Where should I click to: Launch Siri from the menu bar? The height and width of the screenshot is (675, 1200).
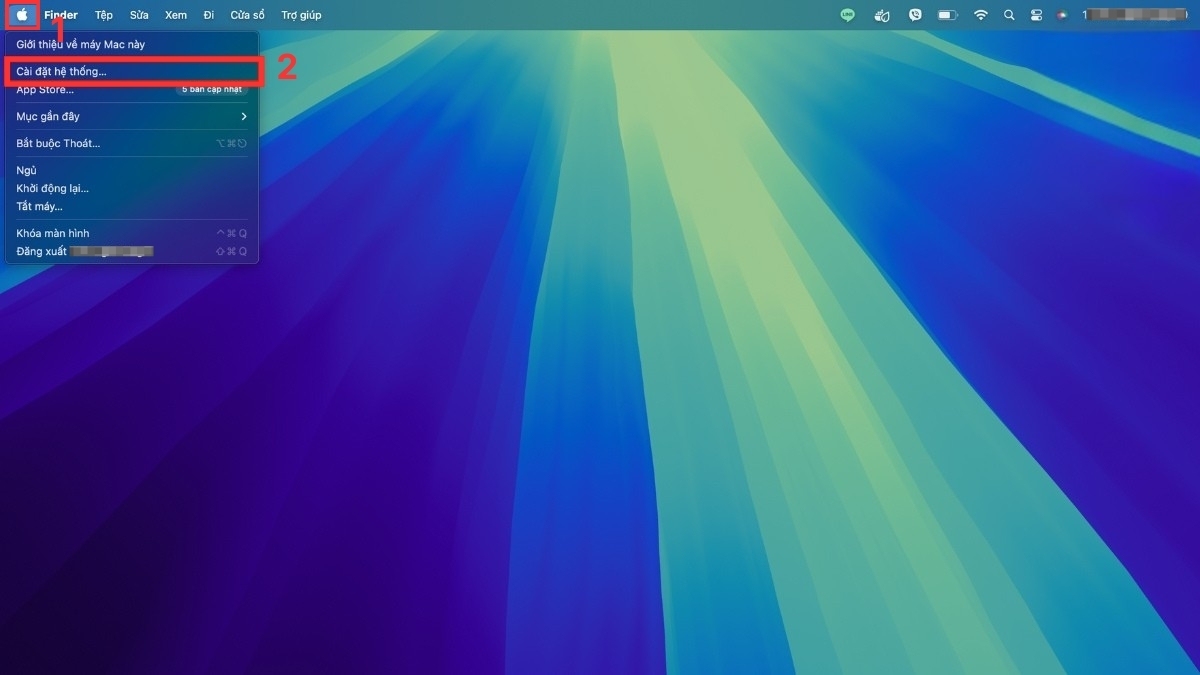(1062, 15)
